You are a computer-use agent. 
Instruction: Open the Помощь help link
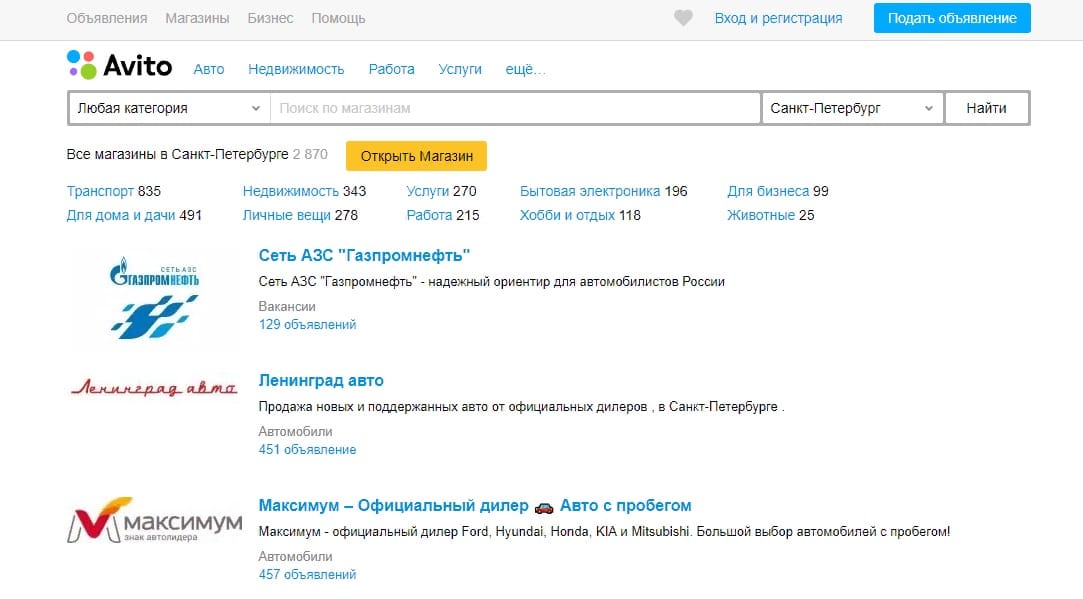coord(338,18)
